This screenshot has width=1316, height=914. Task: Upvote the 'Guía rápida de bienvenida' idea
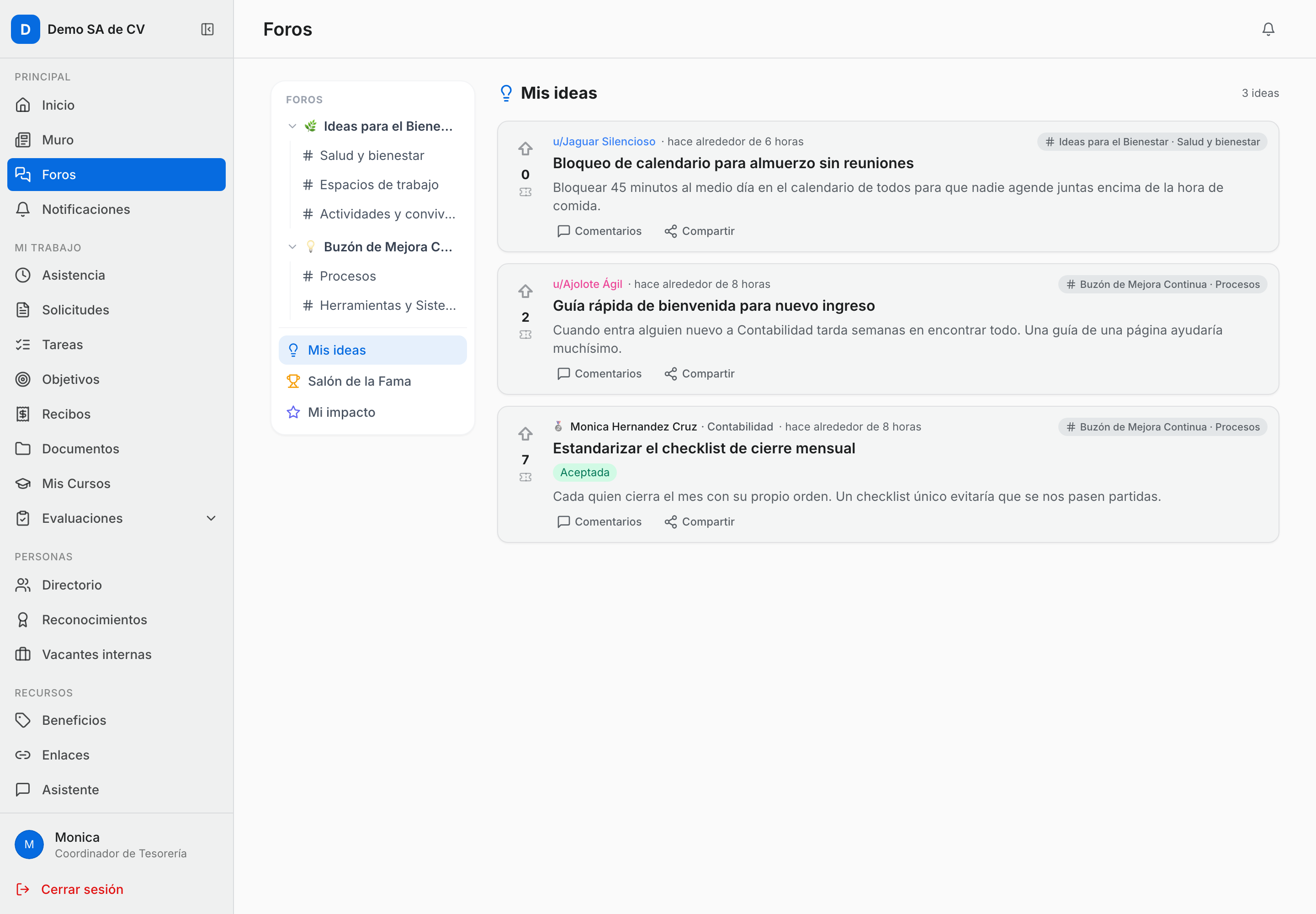(525, 292)
